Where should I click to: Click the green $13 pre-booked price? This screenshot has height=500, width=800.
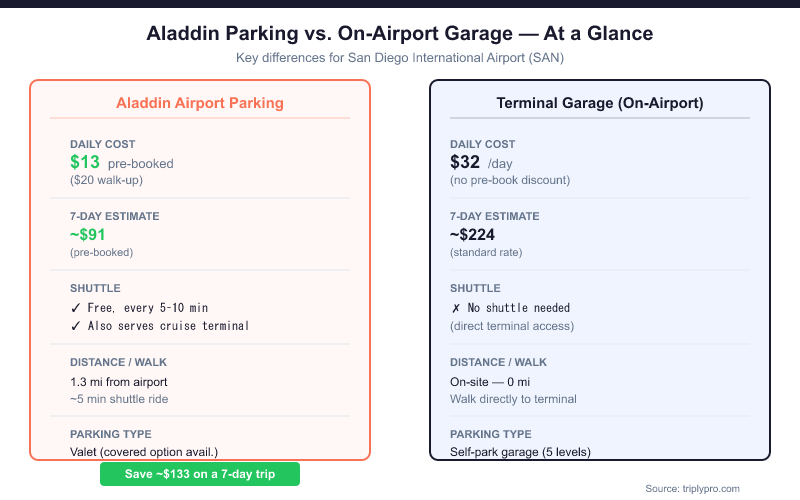click(x=85, y=162)
